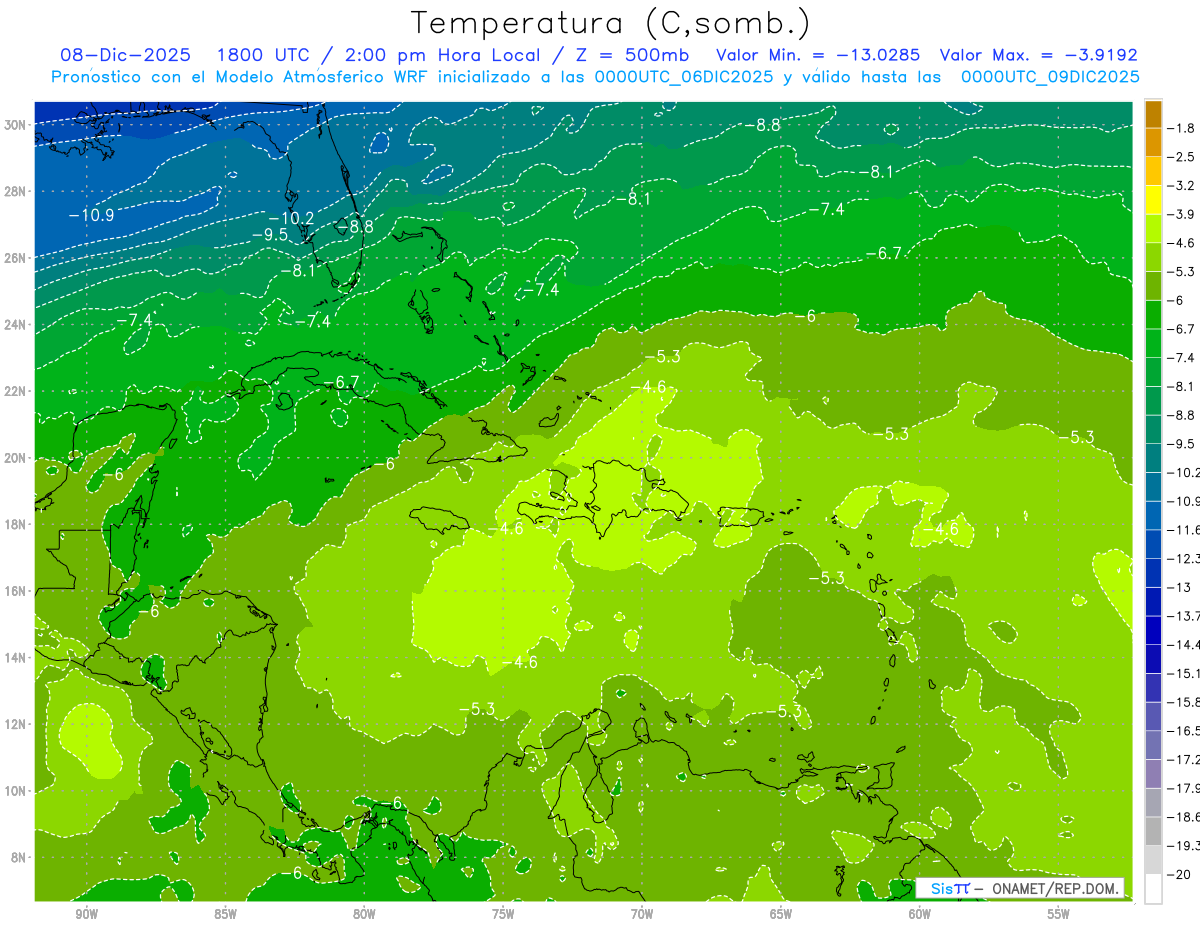Select the "Valor Max. = -3.9192" text
1200x927 pixels.
[1038, 55]
